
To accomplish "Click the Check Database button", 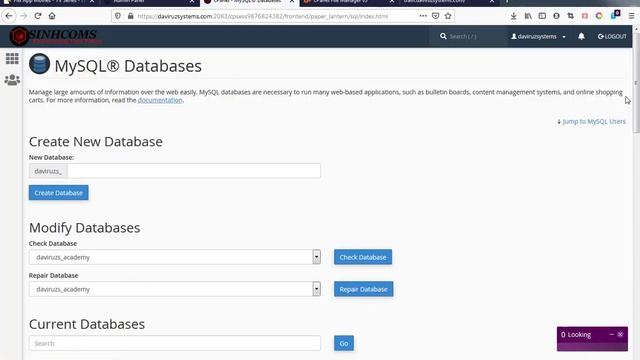I will tap(363, 257).
